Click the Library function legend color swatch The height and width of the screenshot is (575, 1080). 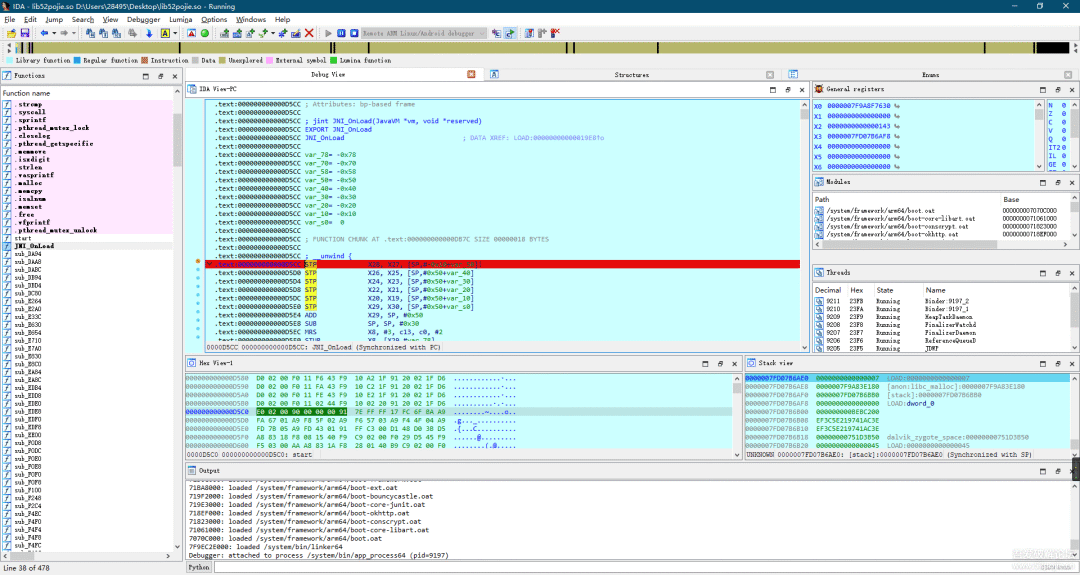(9, 61)
